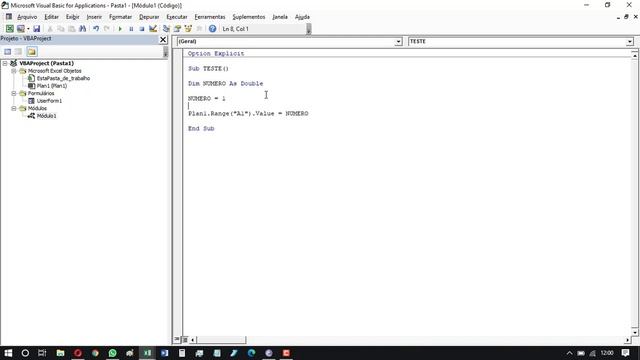Open the Windows Start menu
The width and height of the screenshot is (640, 360).
tap(8, 353)
